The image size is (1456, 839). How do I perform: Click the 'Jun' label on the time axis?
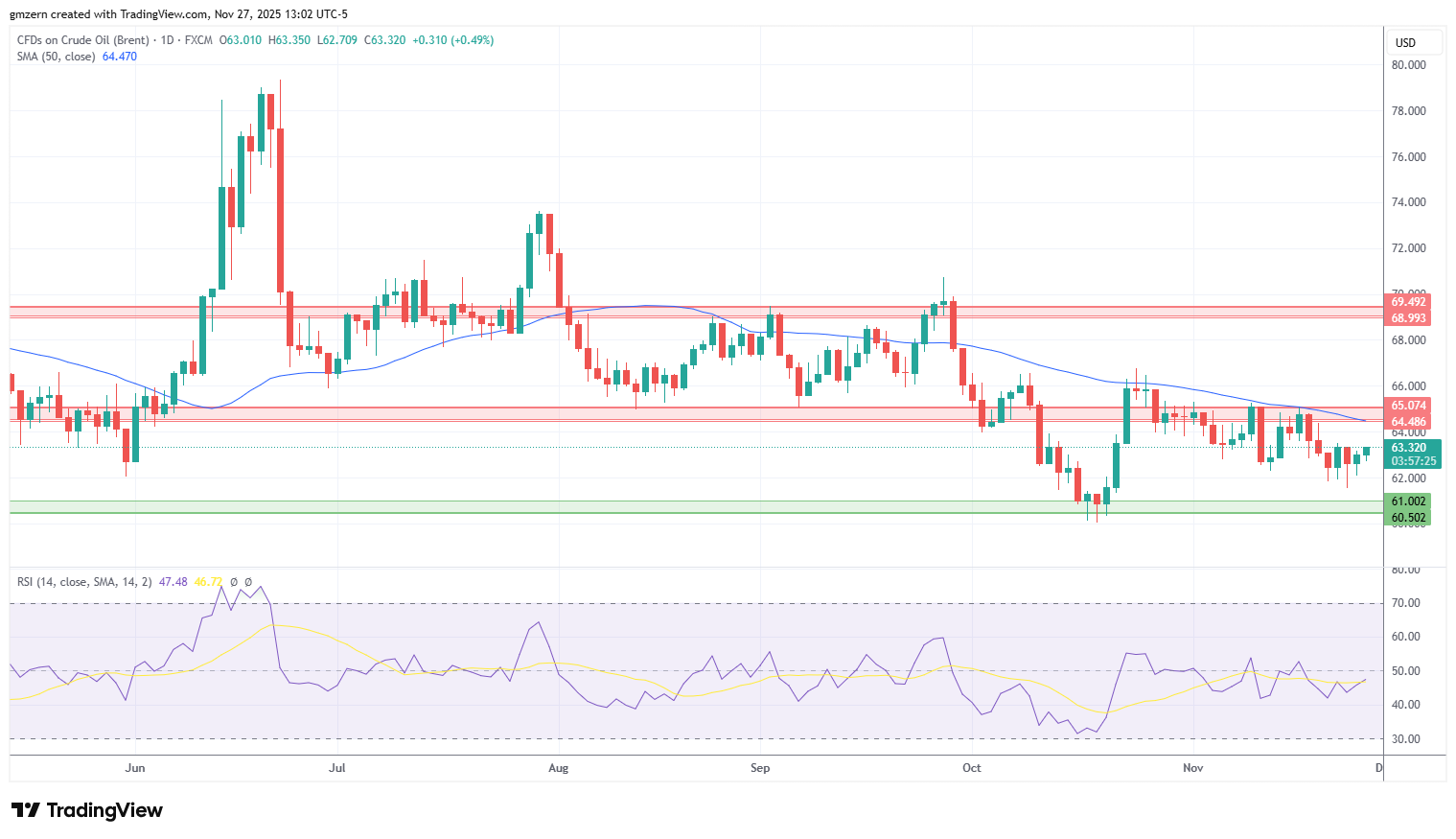coord(135,768)
